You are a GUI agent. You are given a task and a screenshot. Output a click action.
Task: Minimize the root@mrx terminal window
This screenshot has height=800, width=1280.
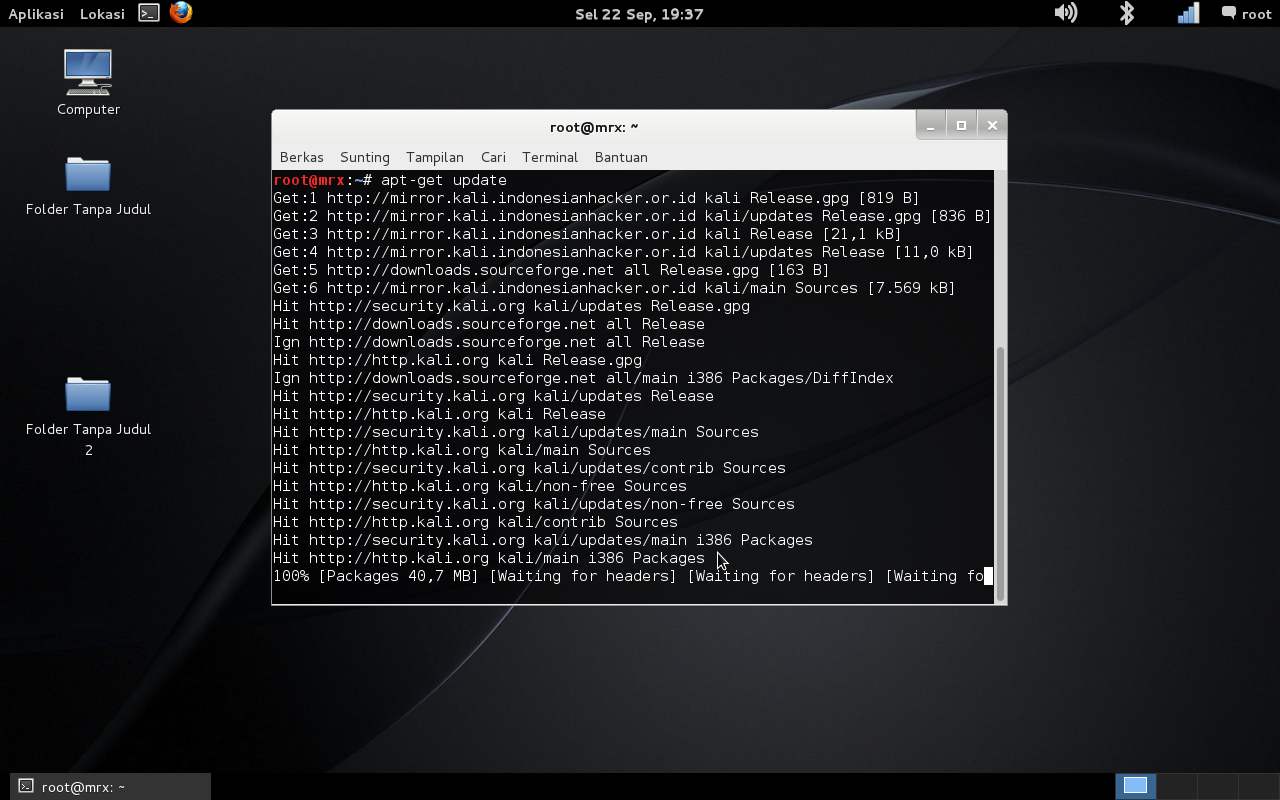point(931,125)
